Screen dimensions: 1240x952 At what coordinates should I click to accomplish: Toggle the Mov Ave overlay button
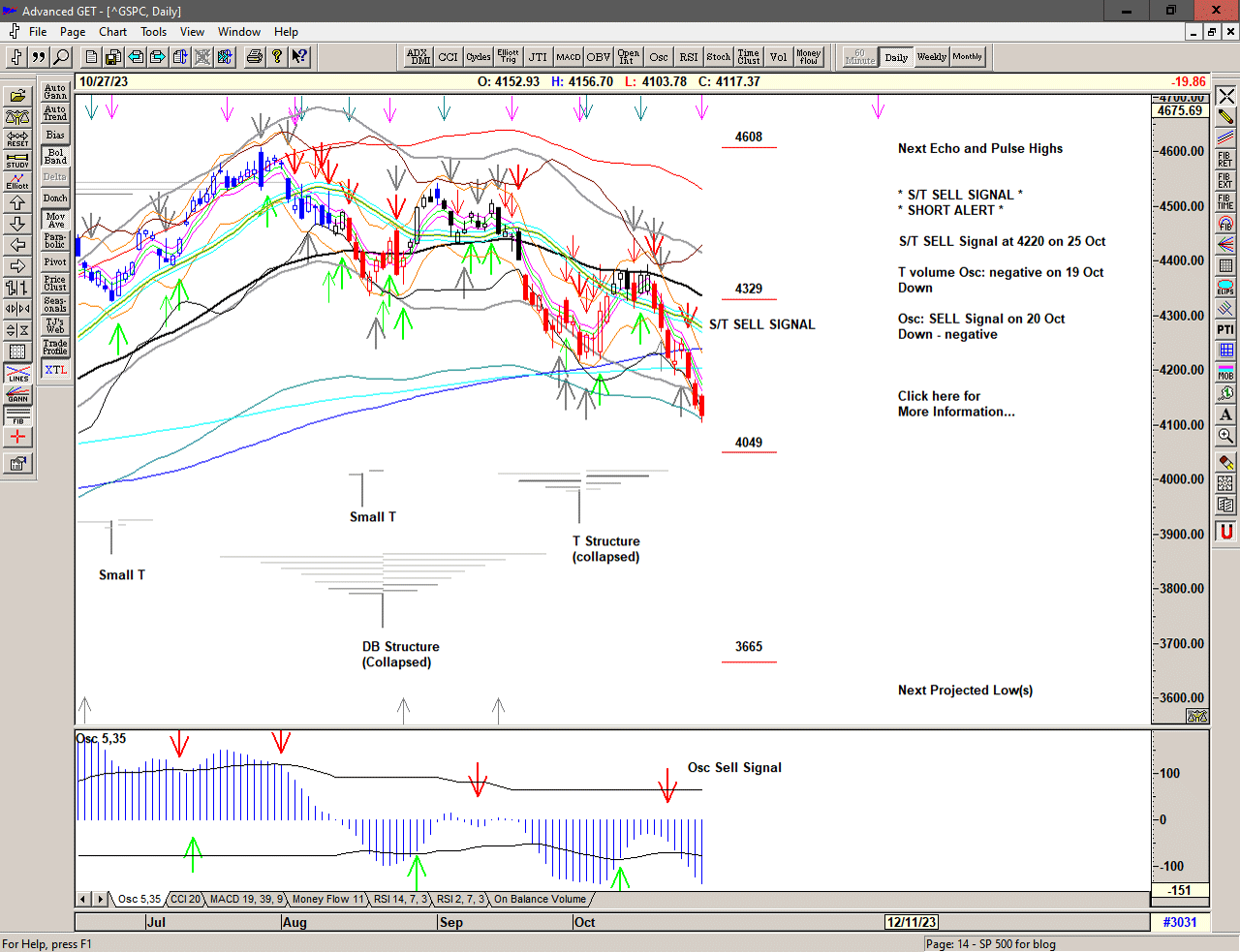55,220
